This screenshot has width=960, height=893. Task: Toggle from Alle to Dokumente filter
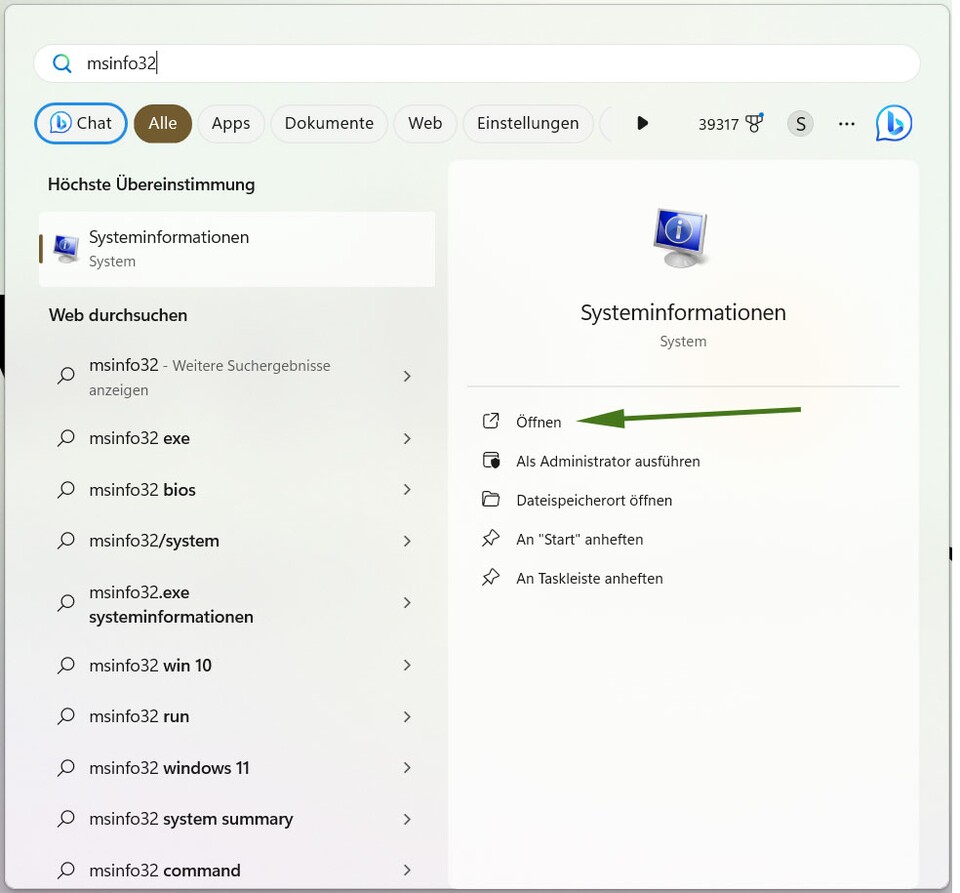pyautogui.click(x=328, y=123)
